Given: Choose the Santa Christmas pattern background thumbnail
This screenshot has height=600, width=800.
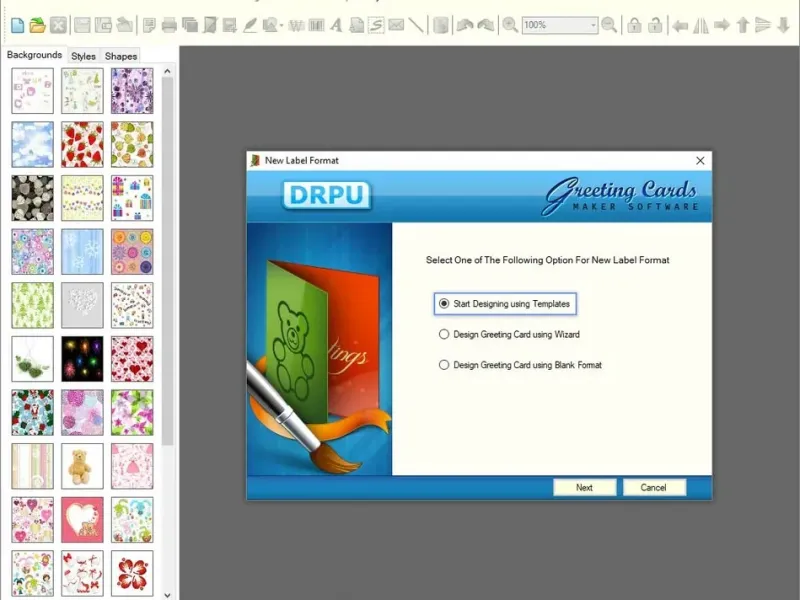Looking at the screenshot, I should click(x=32, y=412).
